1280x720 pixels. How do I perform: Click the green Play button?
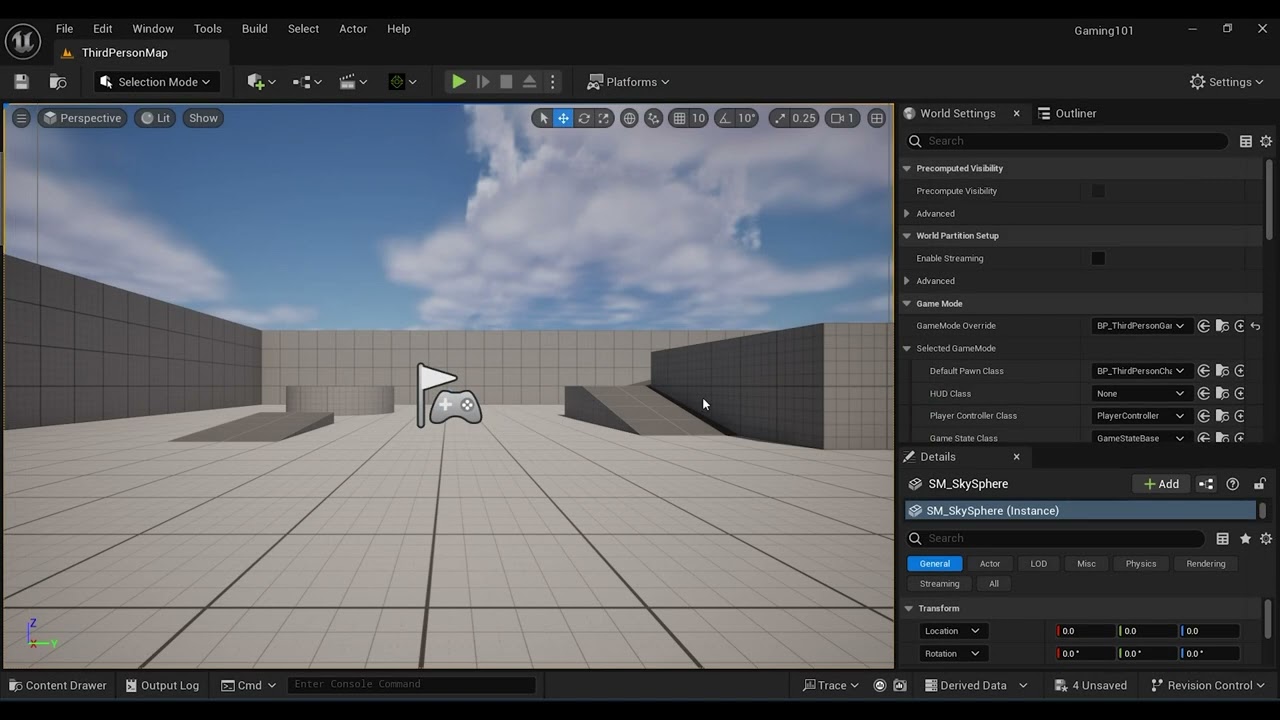[x=458, y=82]
